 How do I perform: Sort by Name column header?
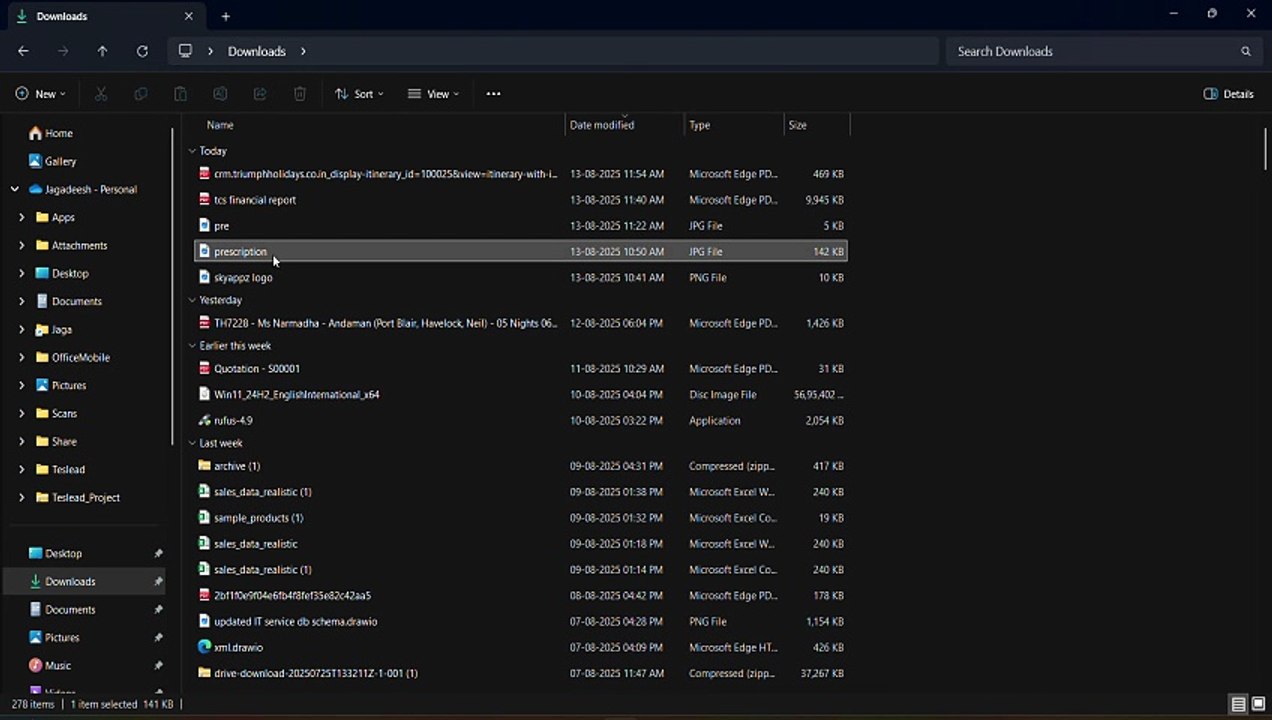(220, 125)
